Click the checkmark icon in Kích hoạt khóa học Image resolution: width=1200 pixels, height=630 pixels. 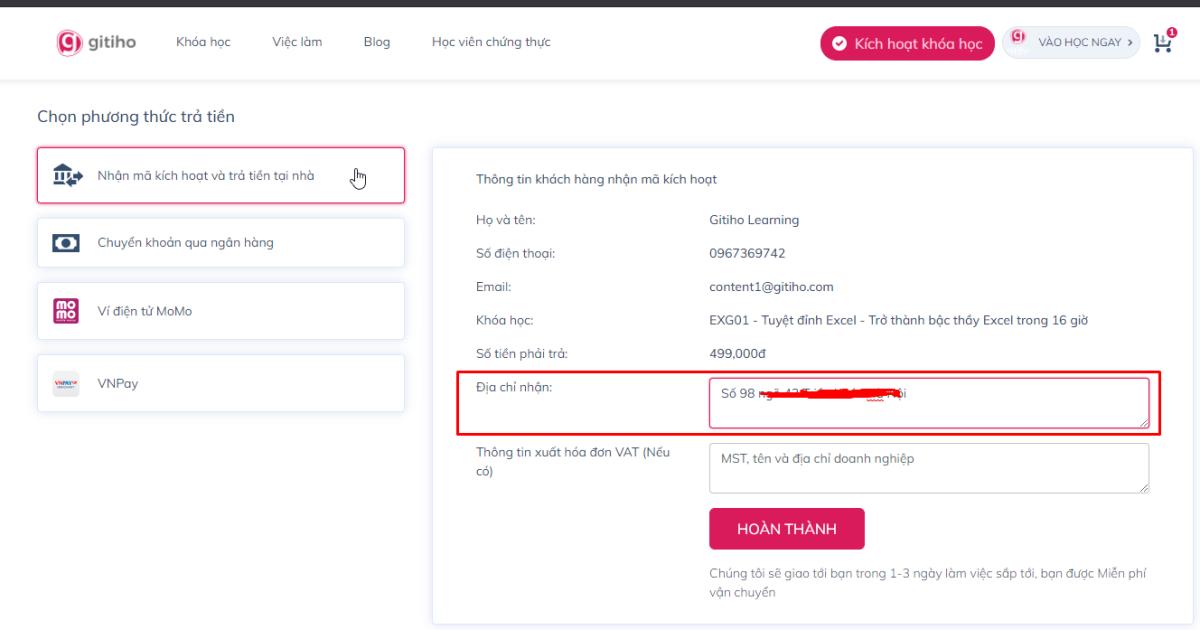point(837,43)
